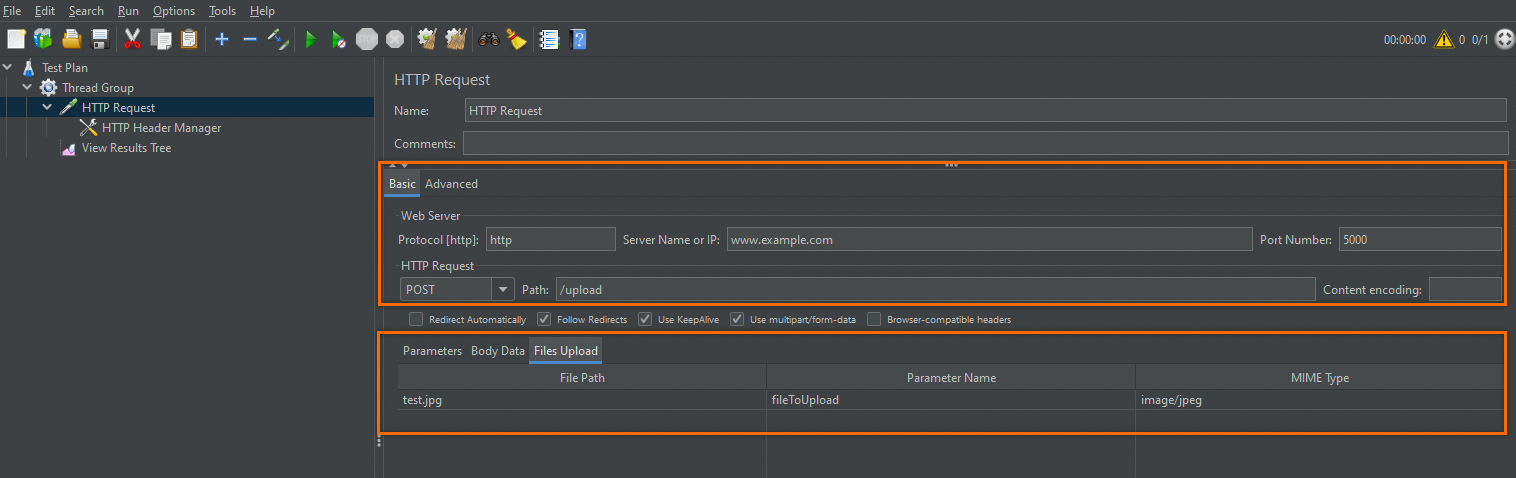Click the Cut scissors icon
Viewport: 1516px width, 478px height.
pos(132,39)
